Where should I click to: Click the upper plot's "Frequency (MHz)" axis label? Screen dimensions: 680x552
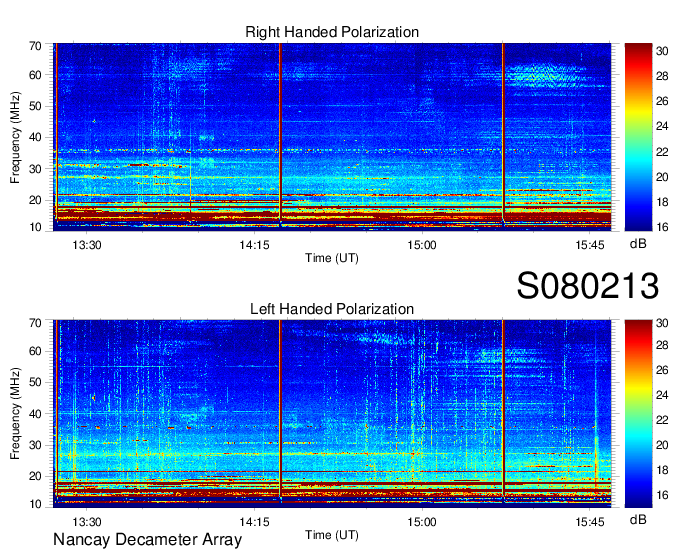click(x=15, y=137)
